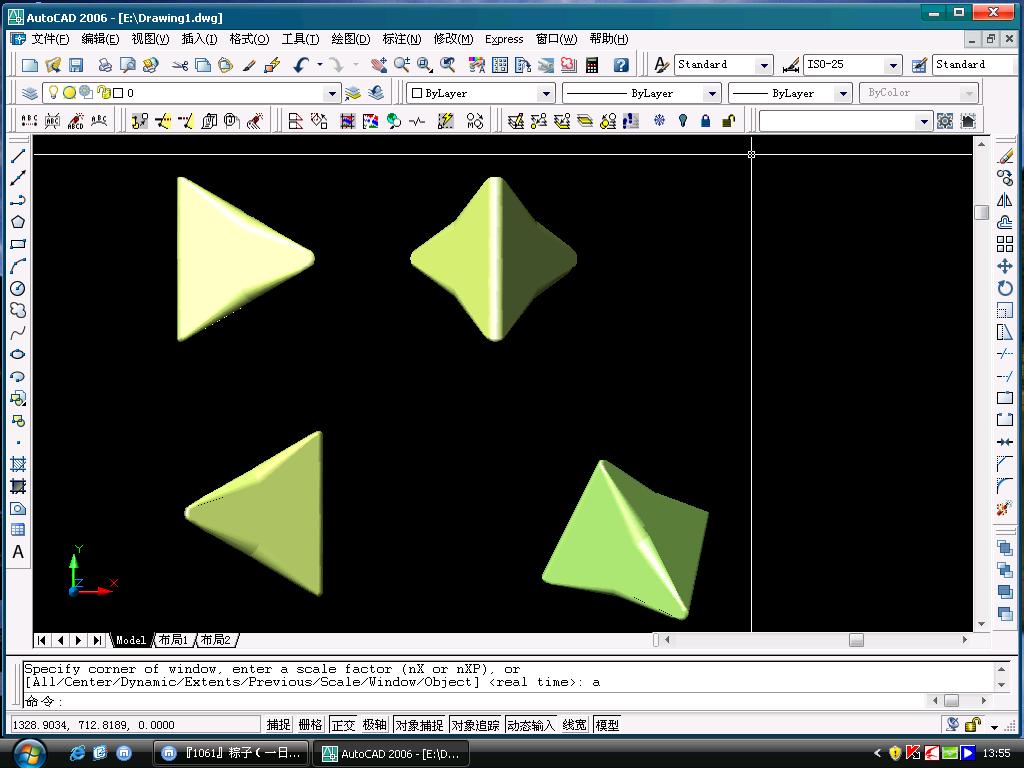
Task: Click the Windows Start orb
Action: (29, 754)
